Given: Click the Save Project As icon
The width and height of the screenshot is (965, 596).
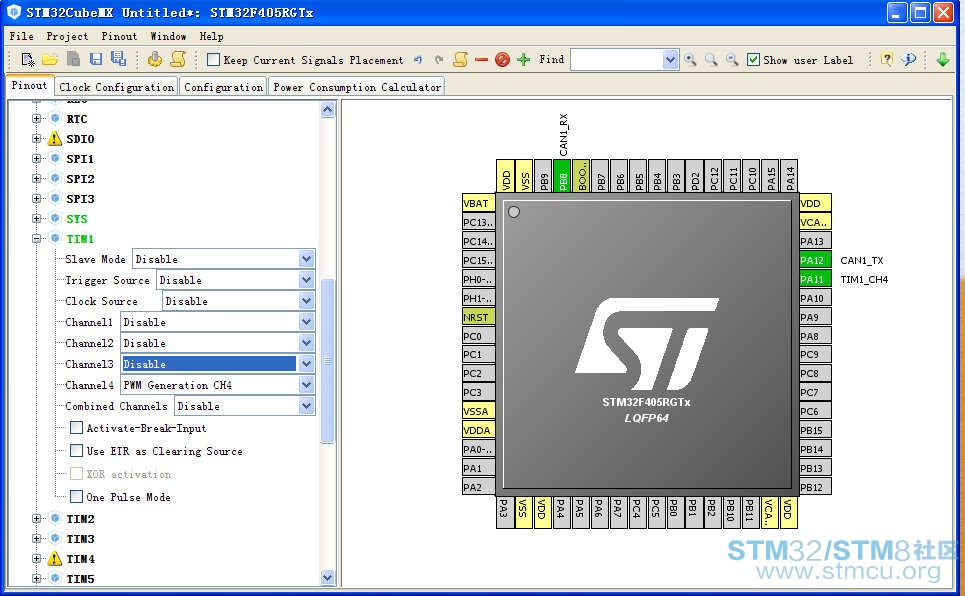Looking at the screenshot, I should 118,58.
